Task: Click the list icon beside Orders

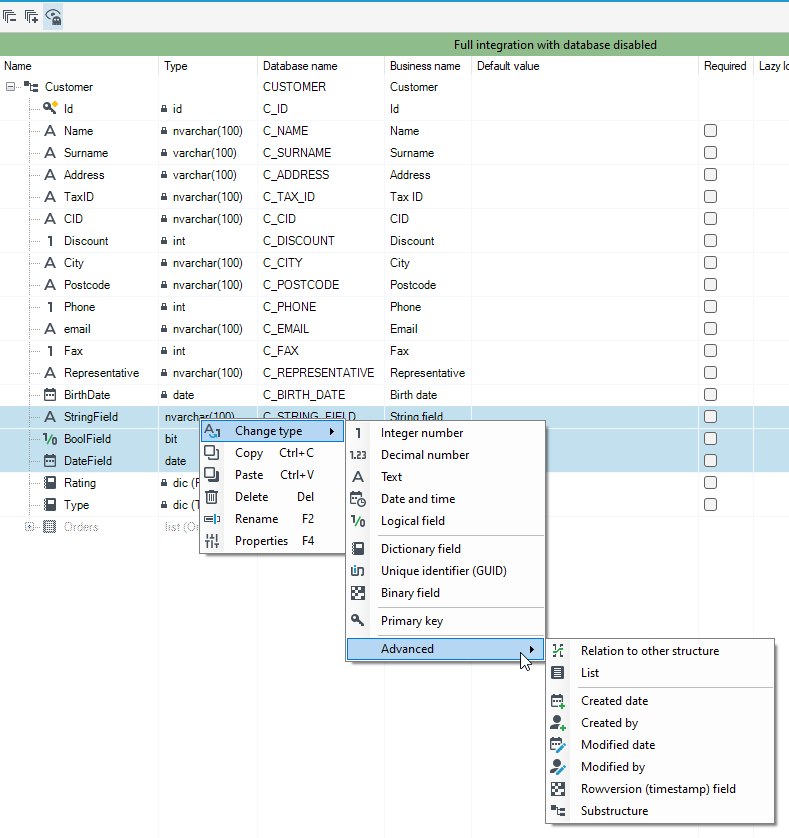Action: (49, 526)
